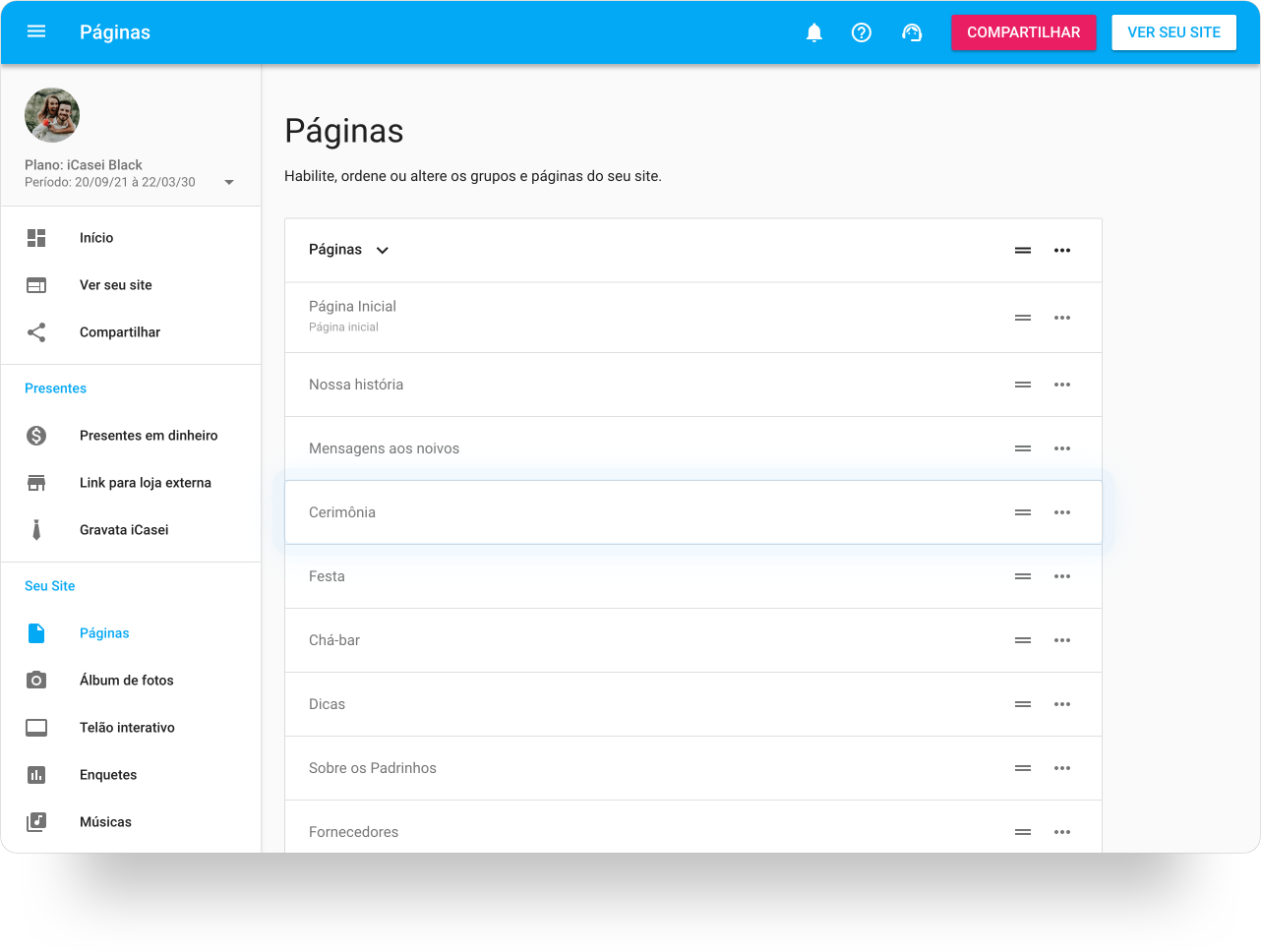Select the Cerimônia page row
Image resolution: width=1261 pixels, height=952 pixels.
(693, 512)
